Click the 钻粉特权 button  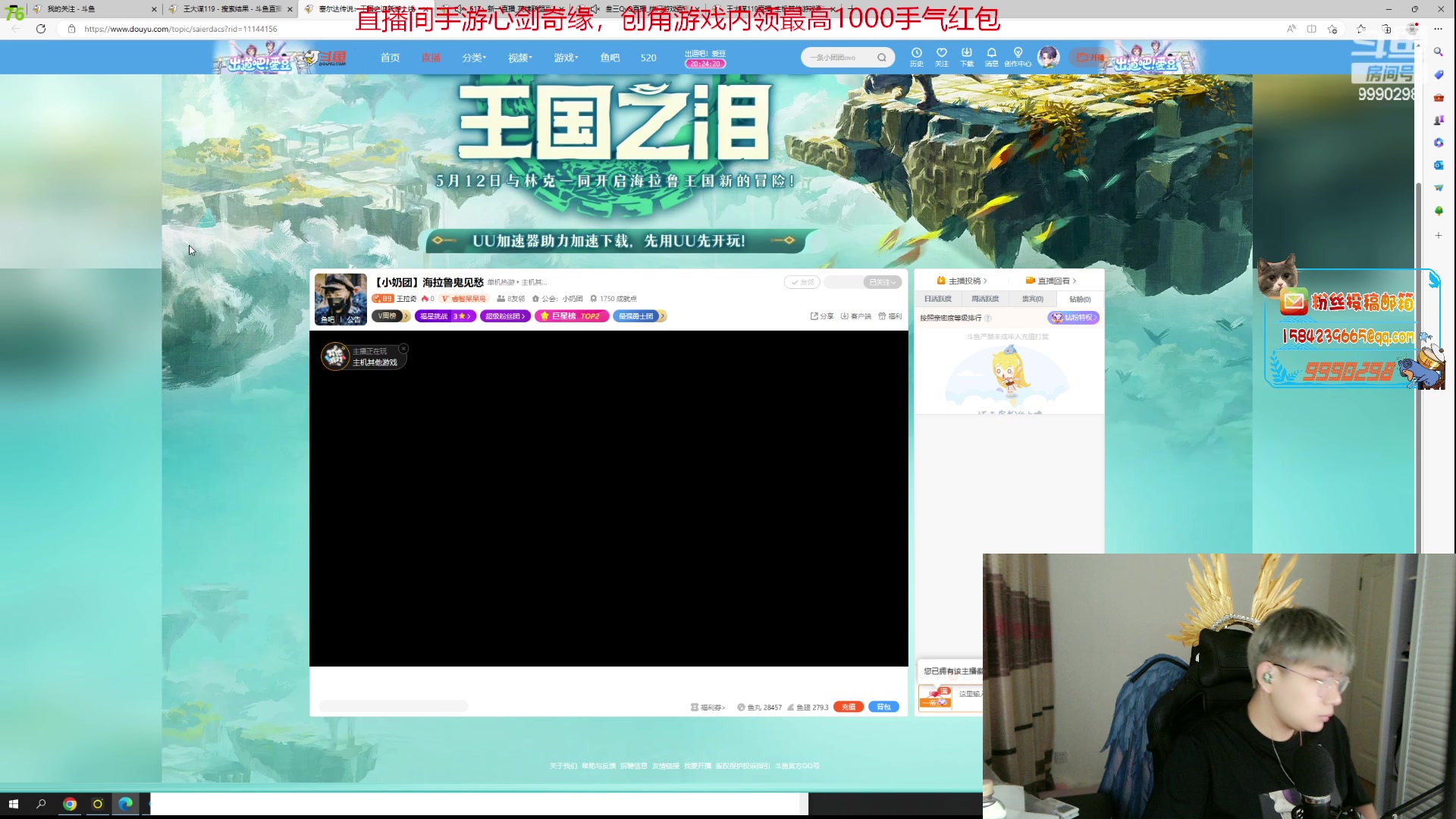pyautogui.click(x=1074, y=318)
